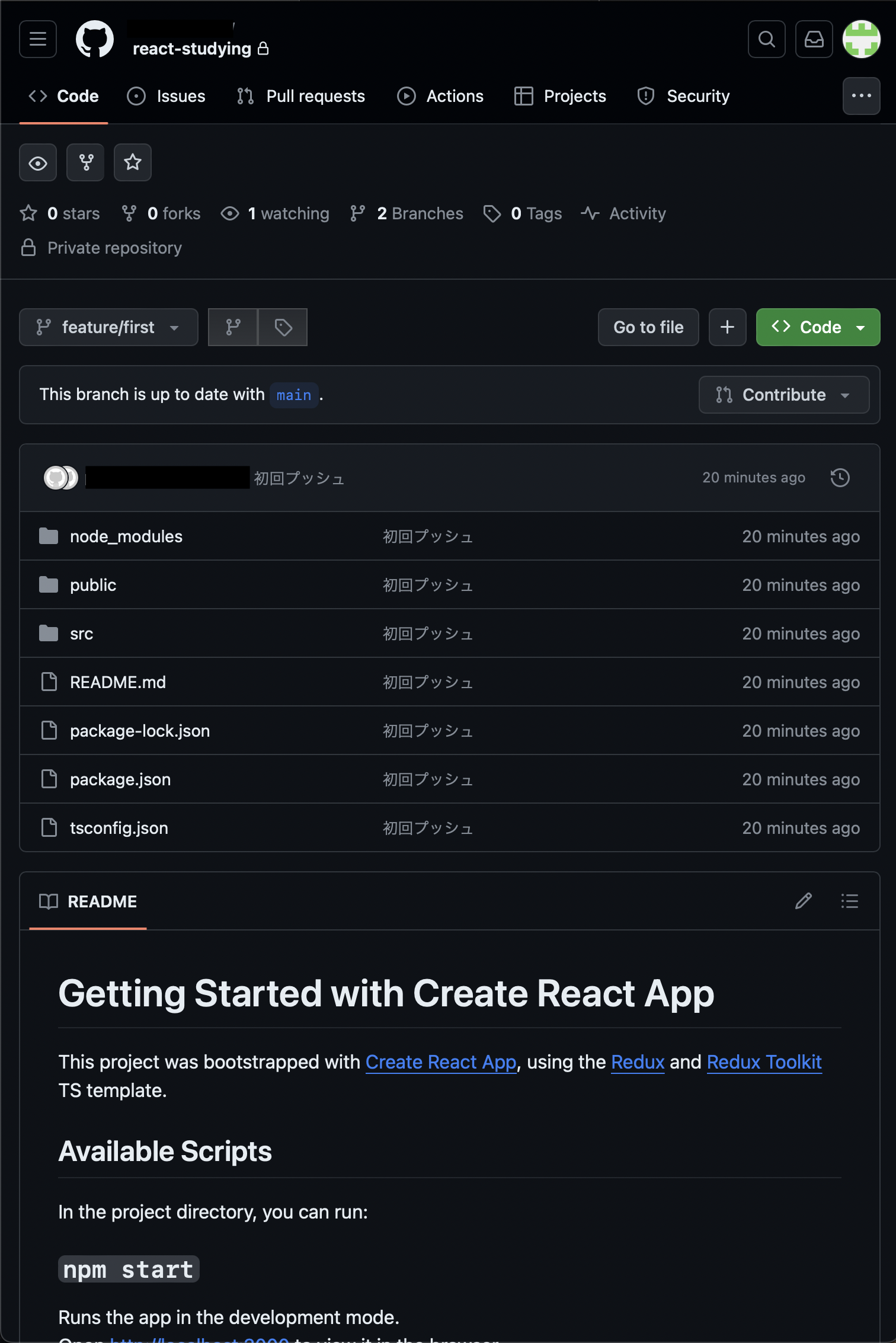The height and width of the screenshot is (1343, 896).
Task: Click the Go to file button
Action: point(648,327)
